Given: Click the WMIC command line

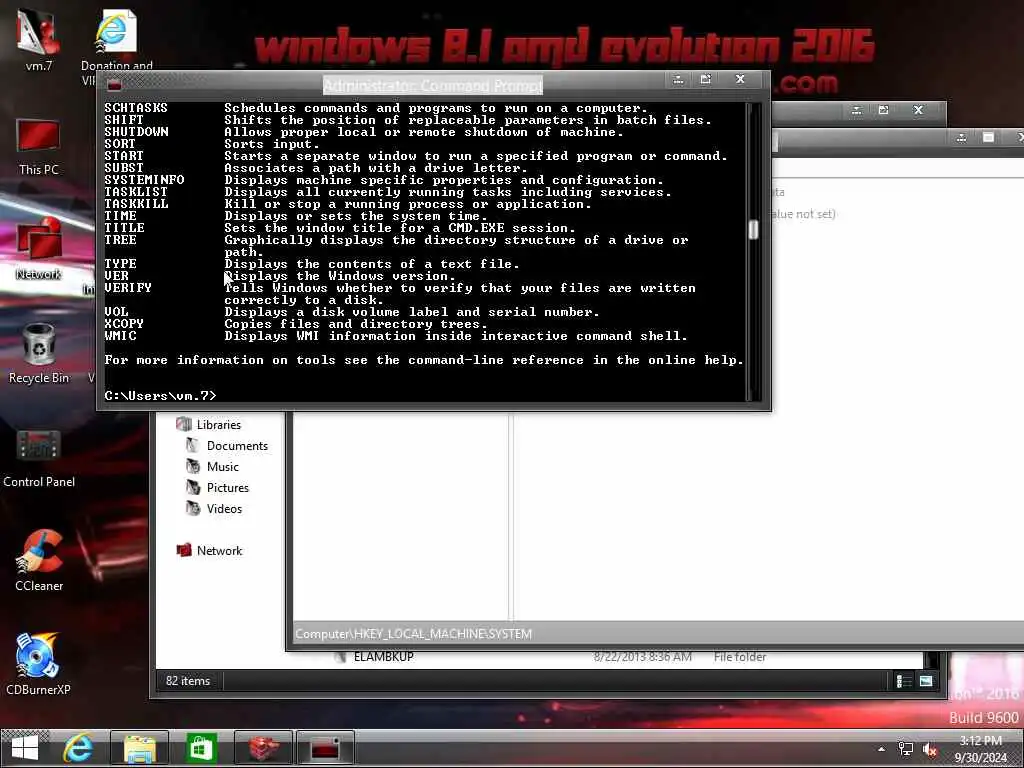Looking at the screenshot, I should [396, 336].
